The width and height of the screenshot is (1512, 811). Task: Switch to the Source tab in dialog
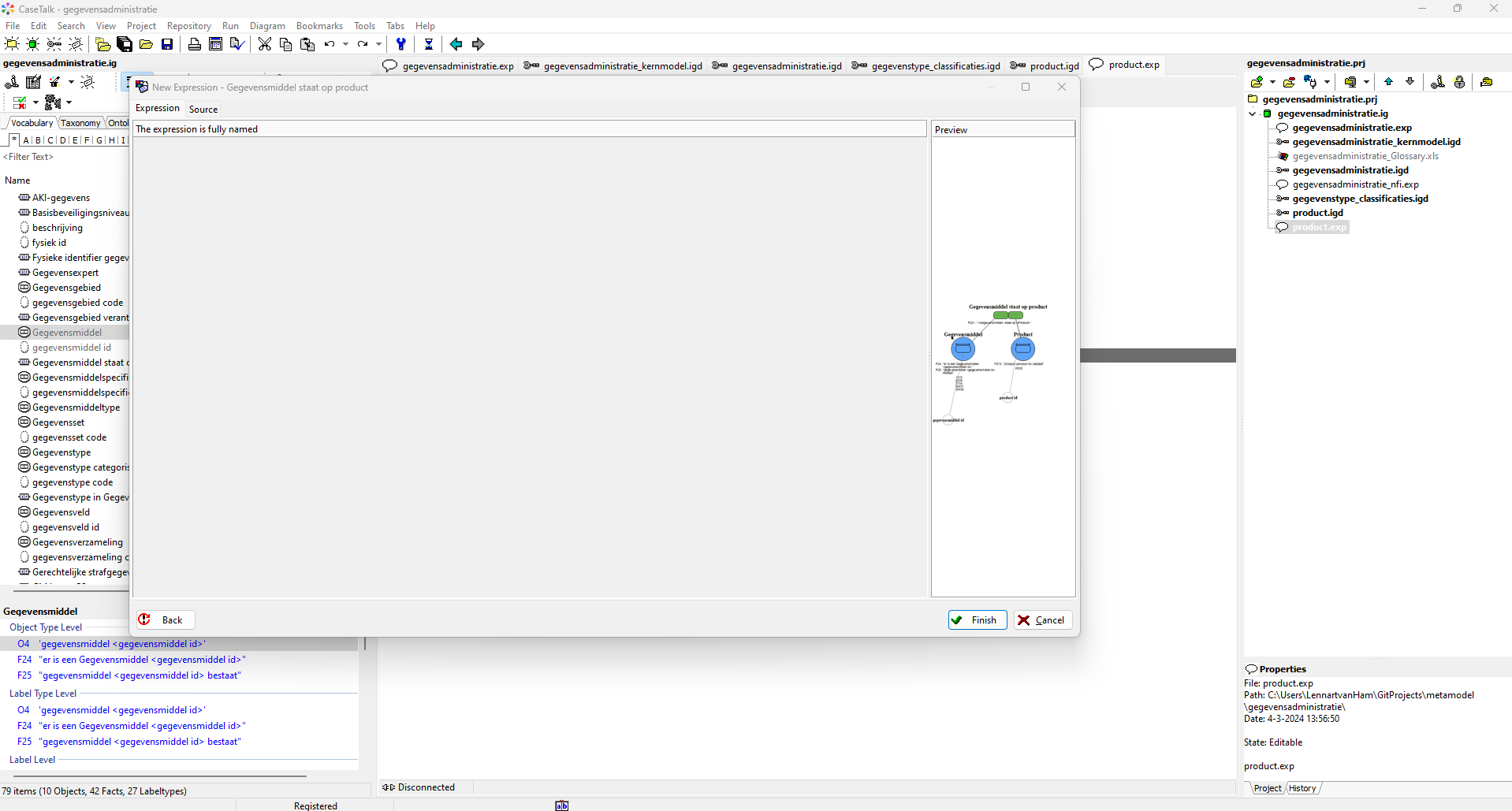pos(203,110)
